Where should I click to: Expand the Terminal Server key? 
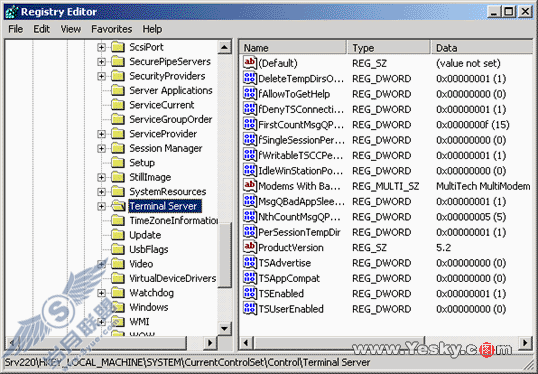[101, 206]
